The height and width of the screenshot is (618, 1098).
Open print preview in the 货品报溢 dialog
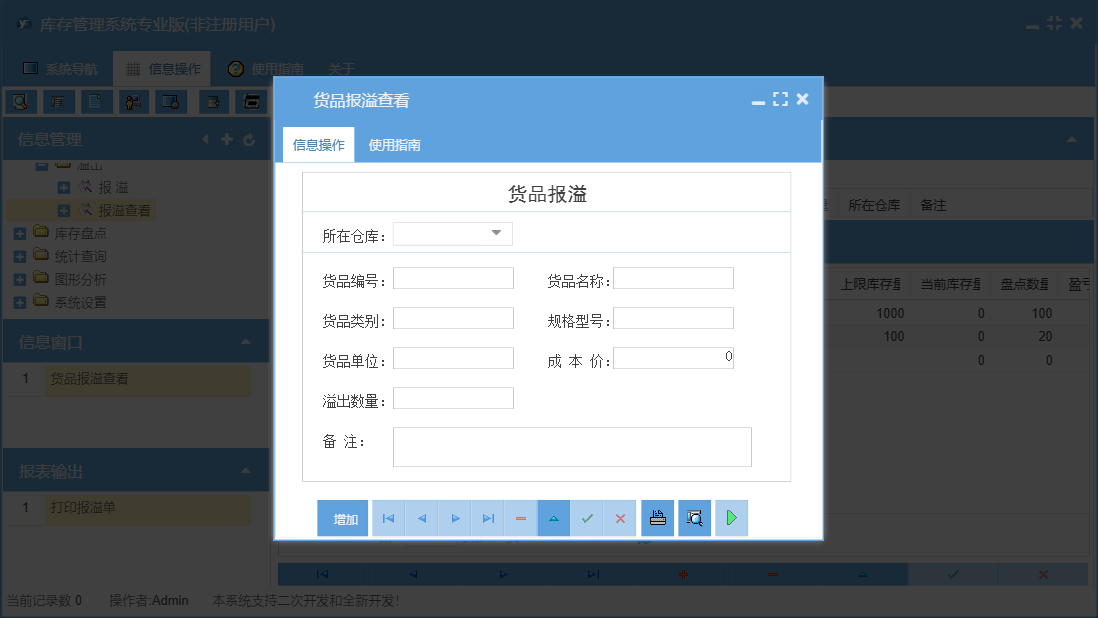click(x=694, y=518)
